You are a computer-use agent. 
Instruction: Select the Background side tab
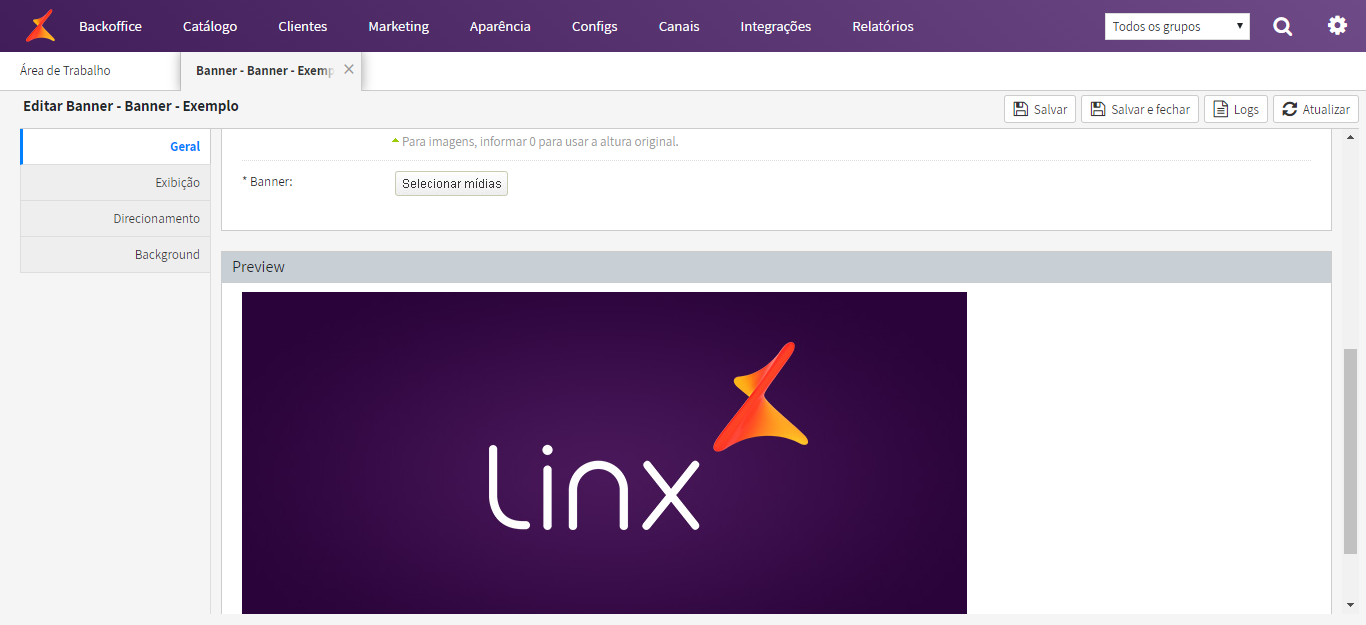pyautogui.click(x=115, y=254)
